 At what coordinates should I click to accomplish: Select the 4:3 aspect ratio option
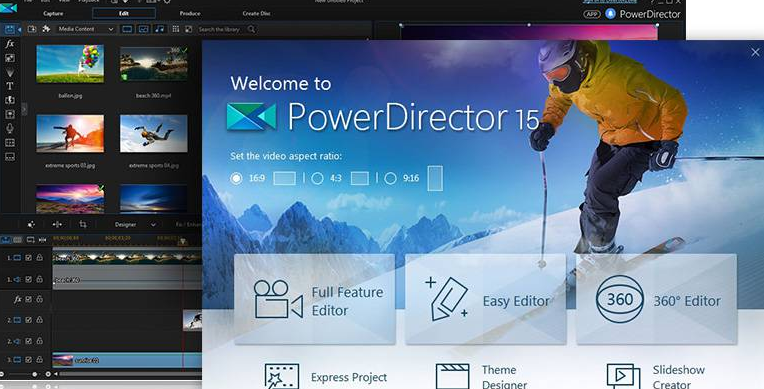pyautogui.click(x=317, y=178)
